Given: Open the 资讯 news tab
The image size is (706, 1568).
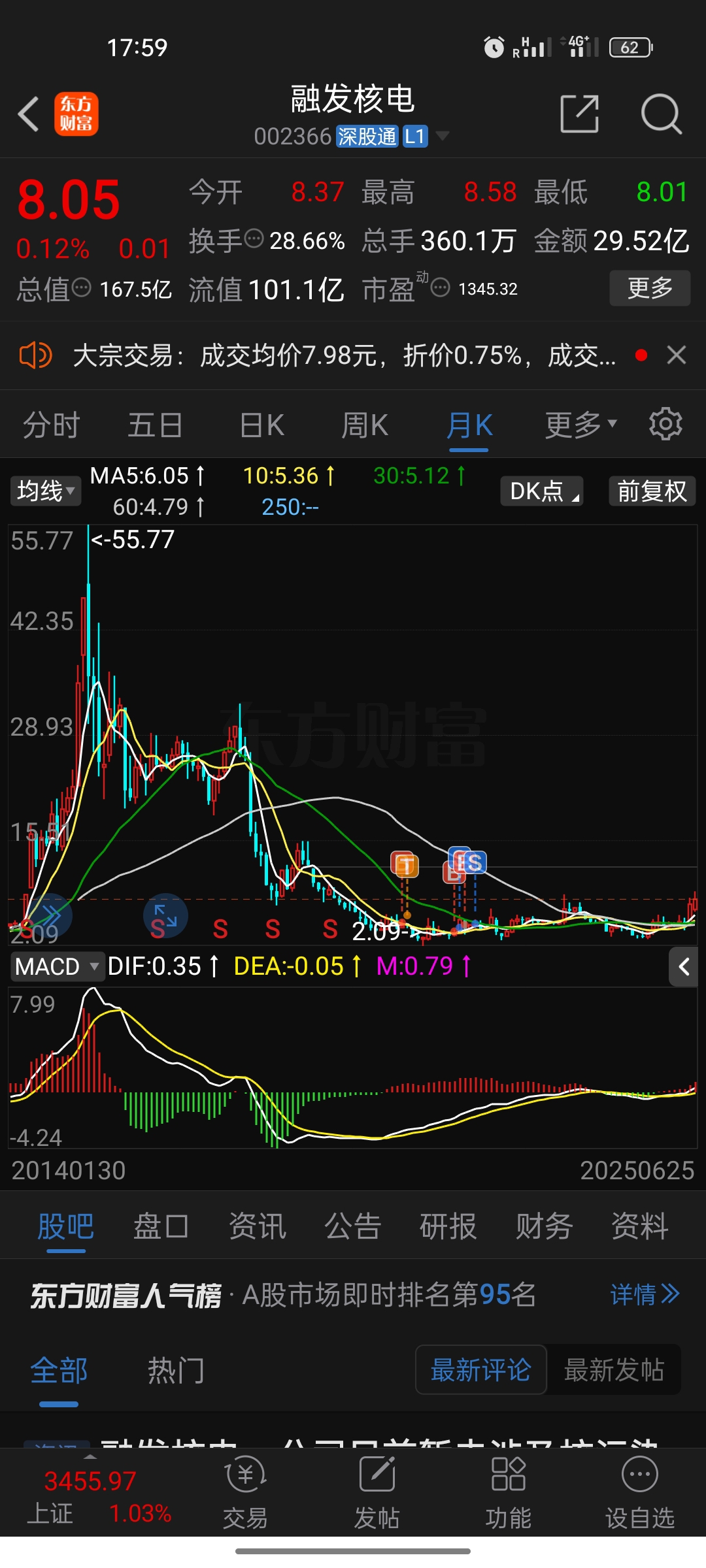Looking at the screenshot, I should click(x=257, y=1226).
